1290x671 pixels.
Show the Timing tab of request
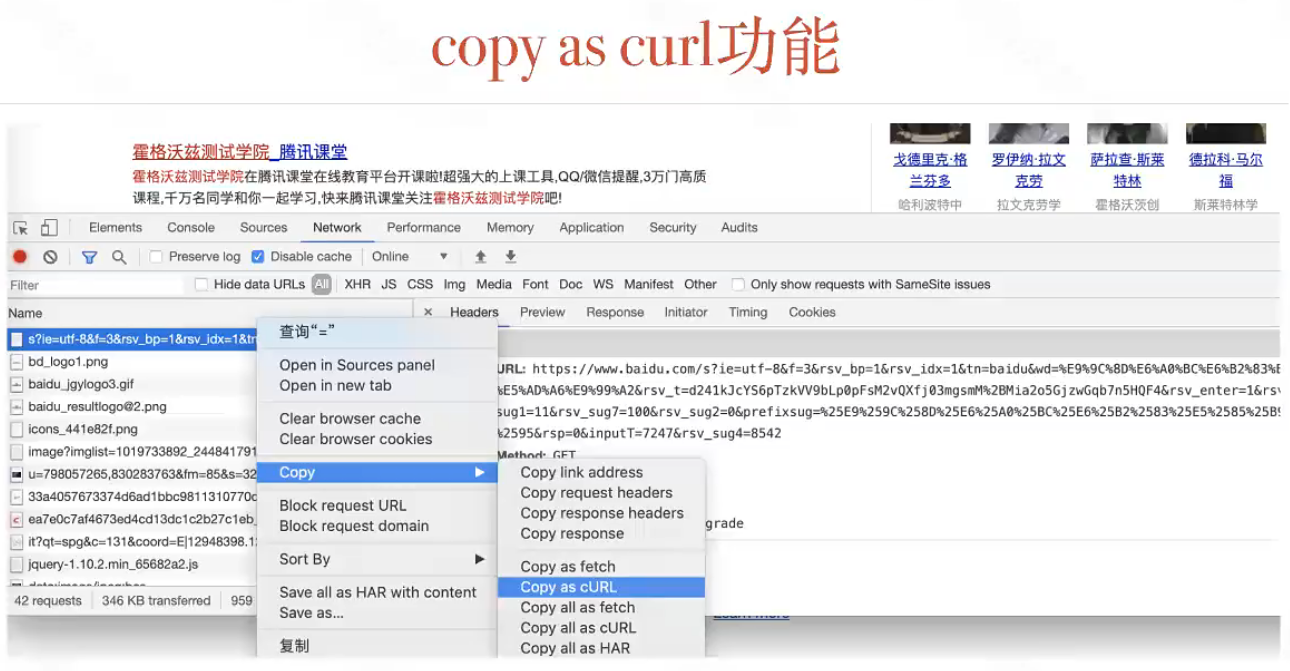(x=748, y=312)
